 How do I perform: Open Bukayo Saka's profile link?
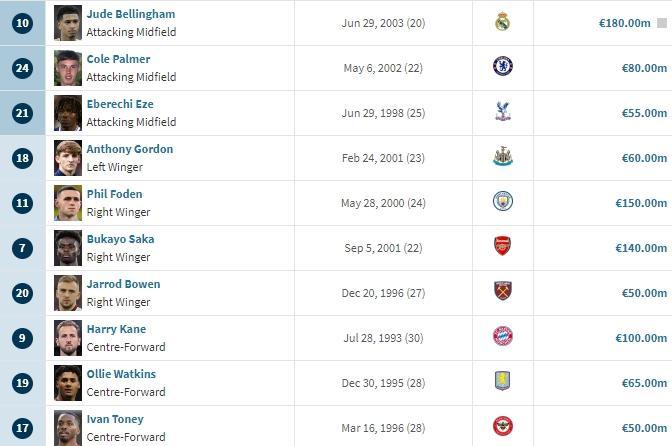(x=120, y=239)
